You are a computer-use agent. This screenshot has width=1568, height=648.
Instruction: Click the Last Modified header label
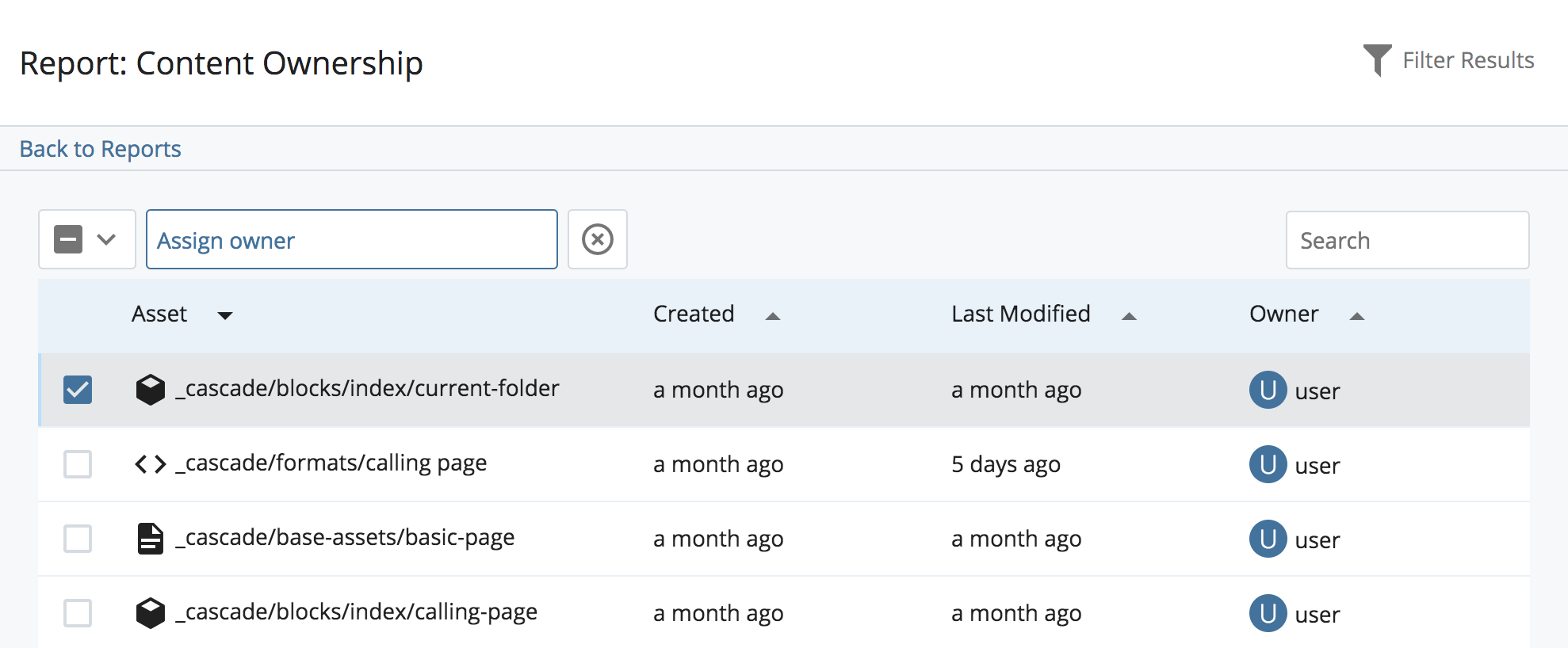(1021, 314)
